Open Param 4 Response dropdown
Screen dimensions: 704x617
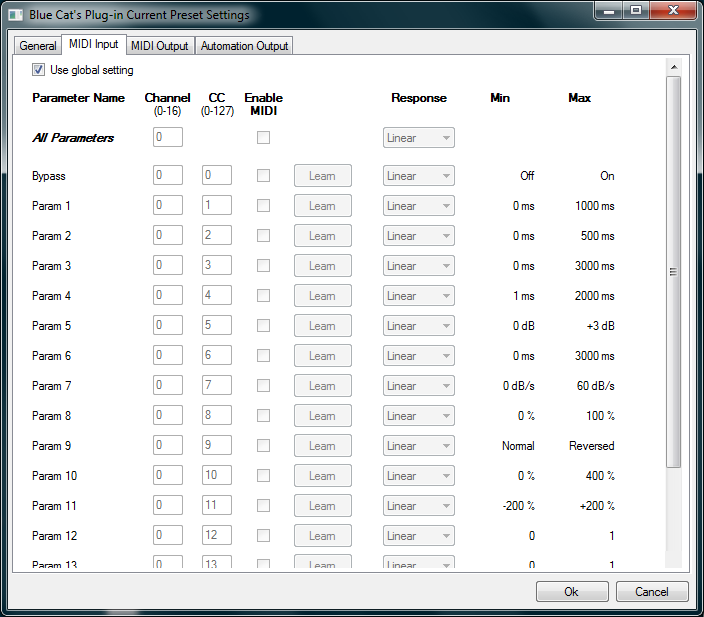[418, 296]
